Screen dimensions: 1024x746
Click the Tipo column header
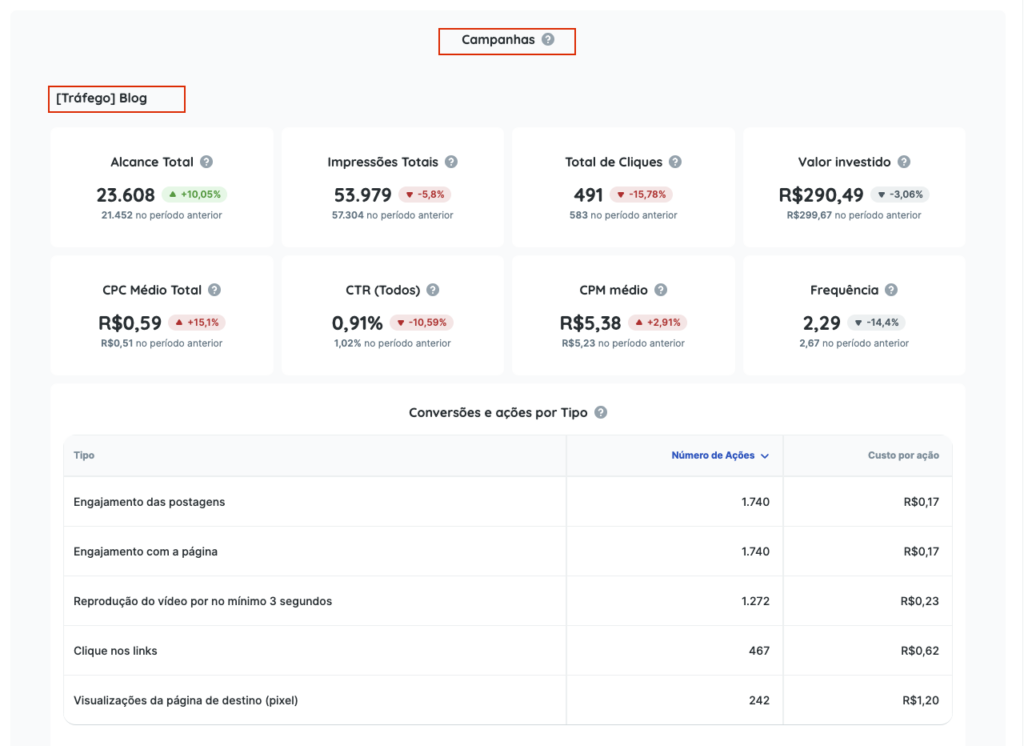coord(84,456)
